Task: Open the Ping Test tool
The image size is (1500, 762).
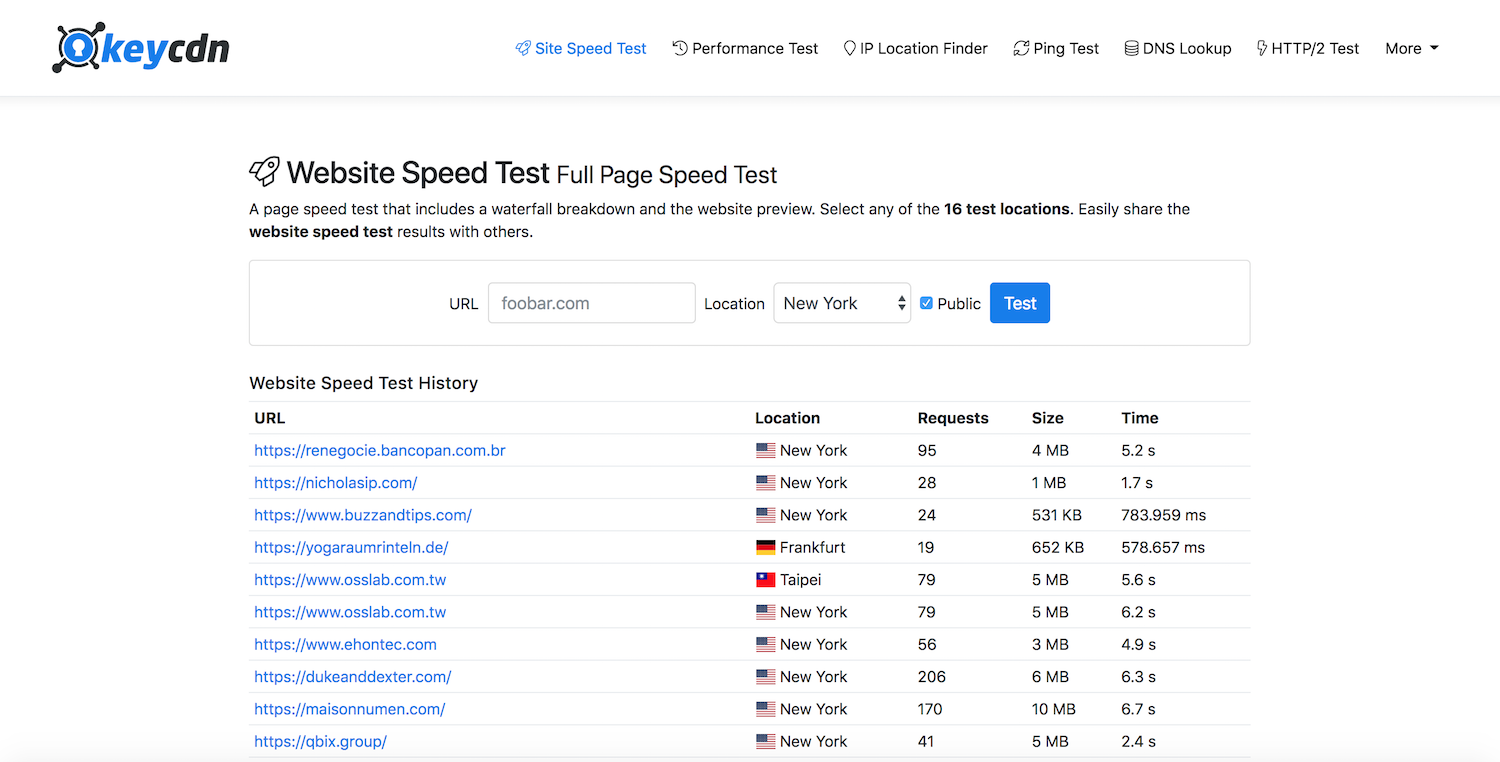Action: (1056, 48)
